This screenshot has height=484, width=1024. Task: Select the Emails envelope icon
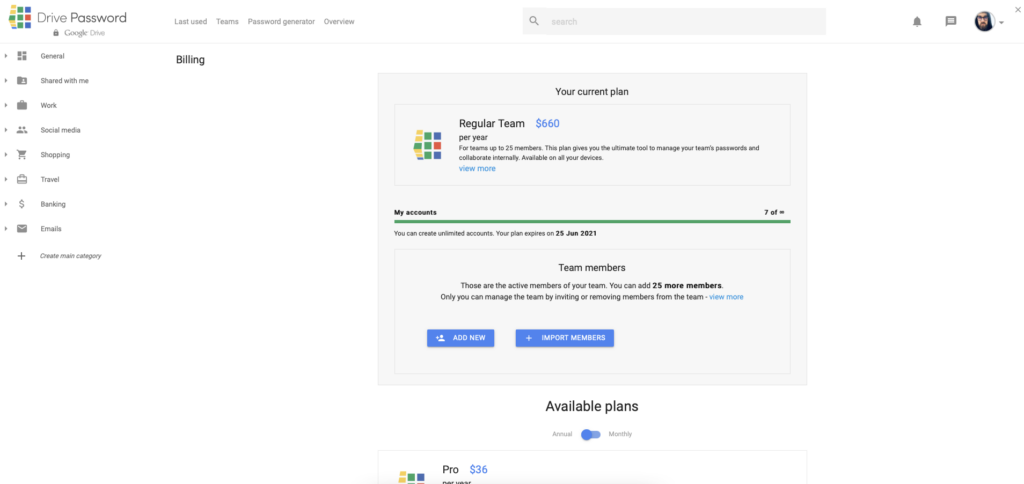point(22,229)
